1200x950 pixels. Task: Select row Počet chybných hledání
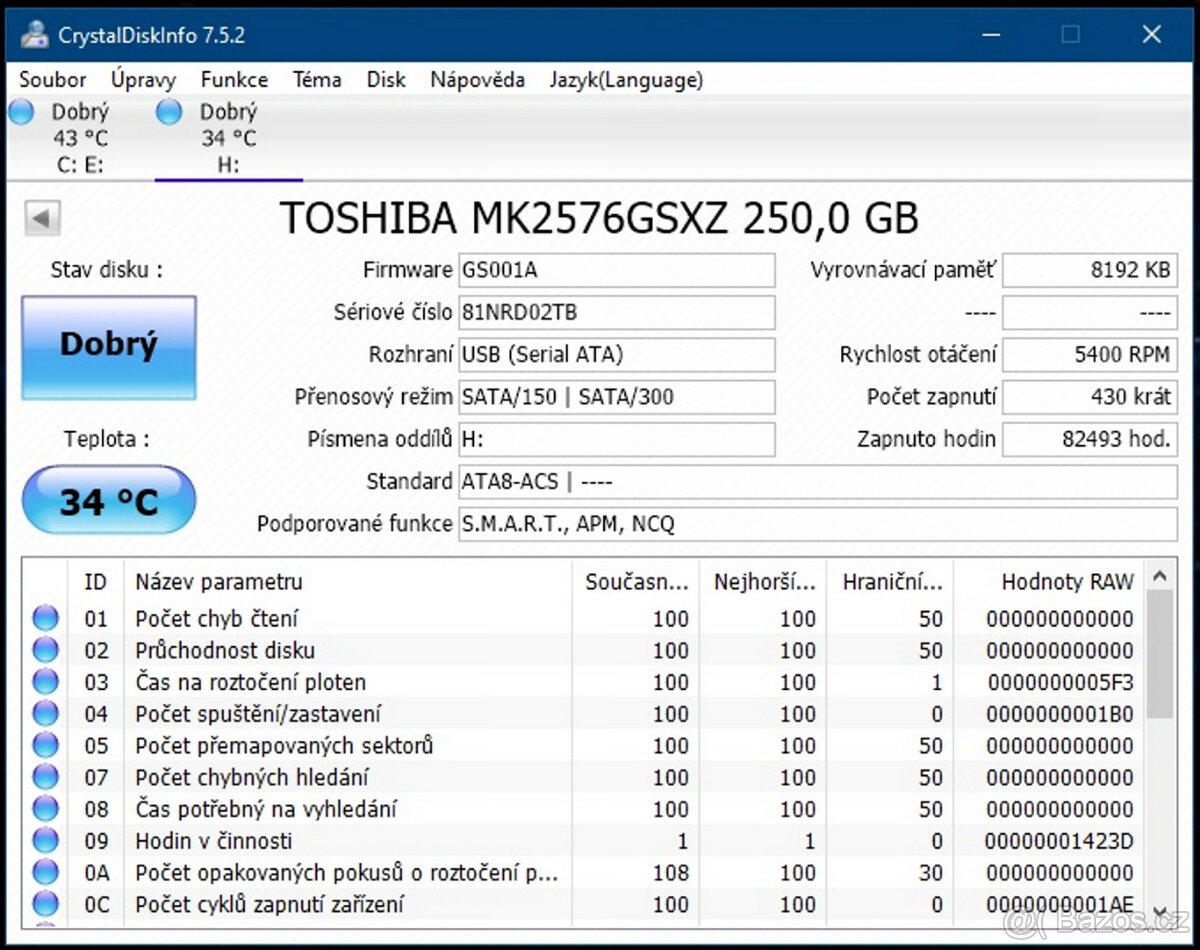(x=584, y=777)
